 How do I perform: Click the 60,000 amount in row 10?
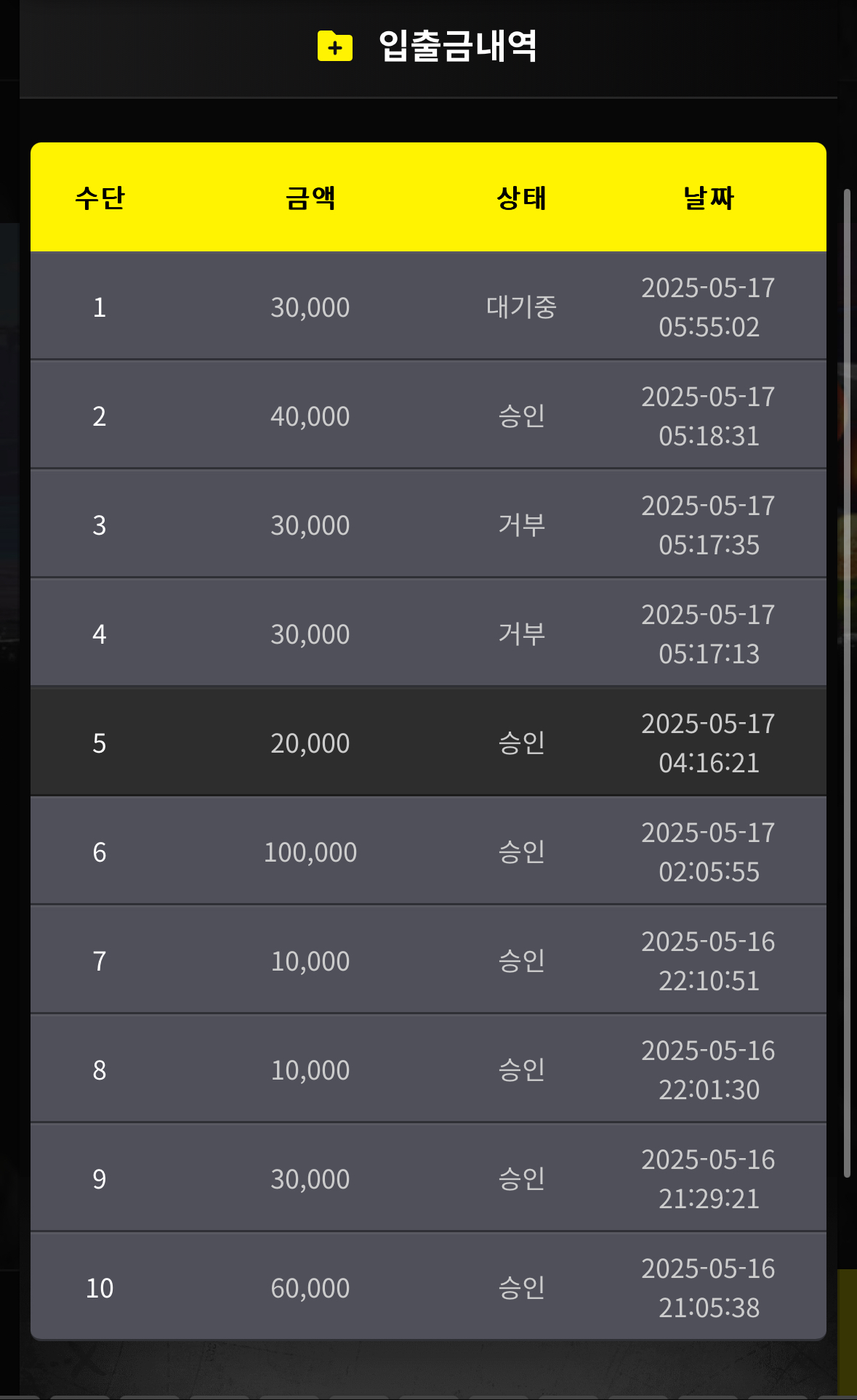coord(310,1288)
